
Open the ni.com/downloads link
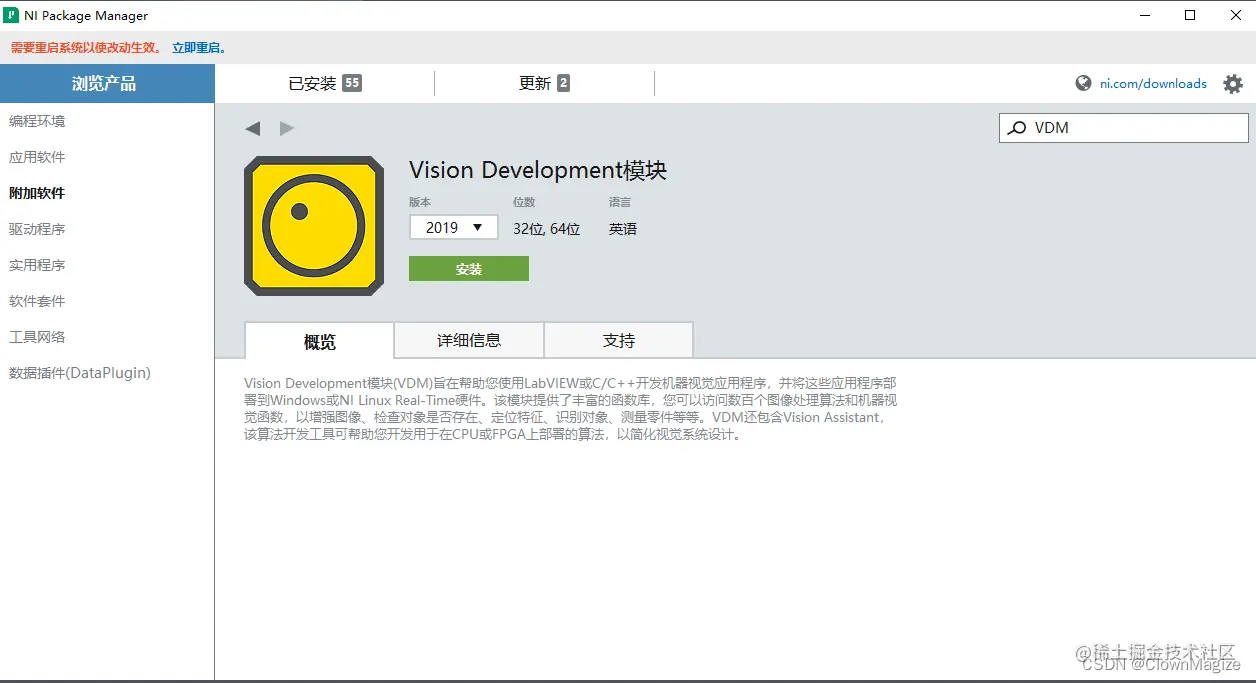(1153, 84)
